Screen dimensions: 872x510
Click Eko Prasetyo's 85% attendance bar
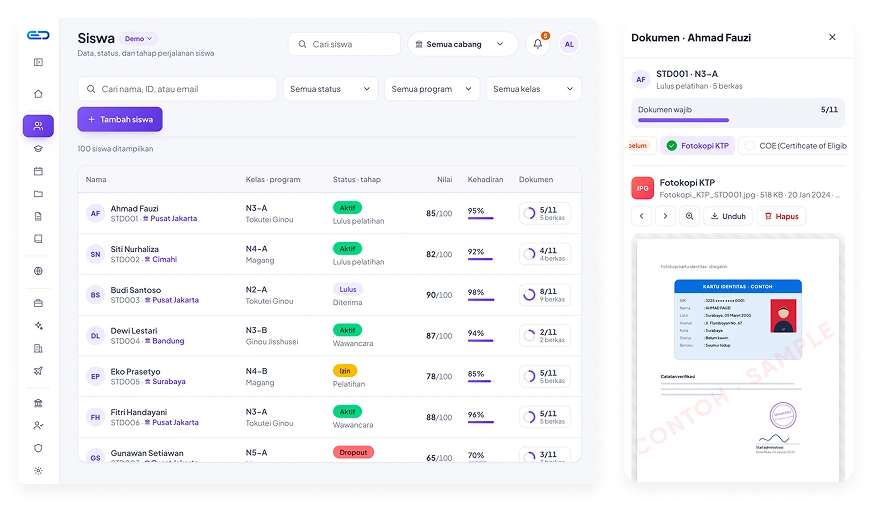click(x=480, y=381)
